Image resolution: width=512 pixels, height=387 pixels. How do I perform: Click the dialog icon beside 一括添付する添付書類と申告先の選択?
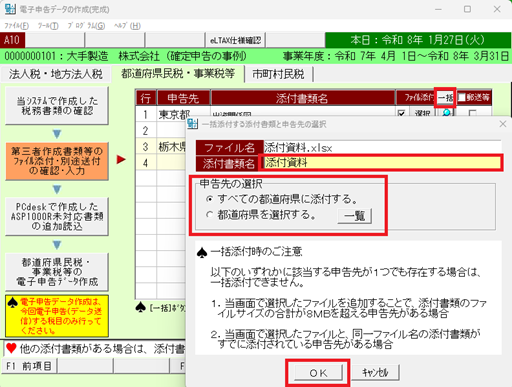pos(192,124)
